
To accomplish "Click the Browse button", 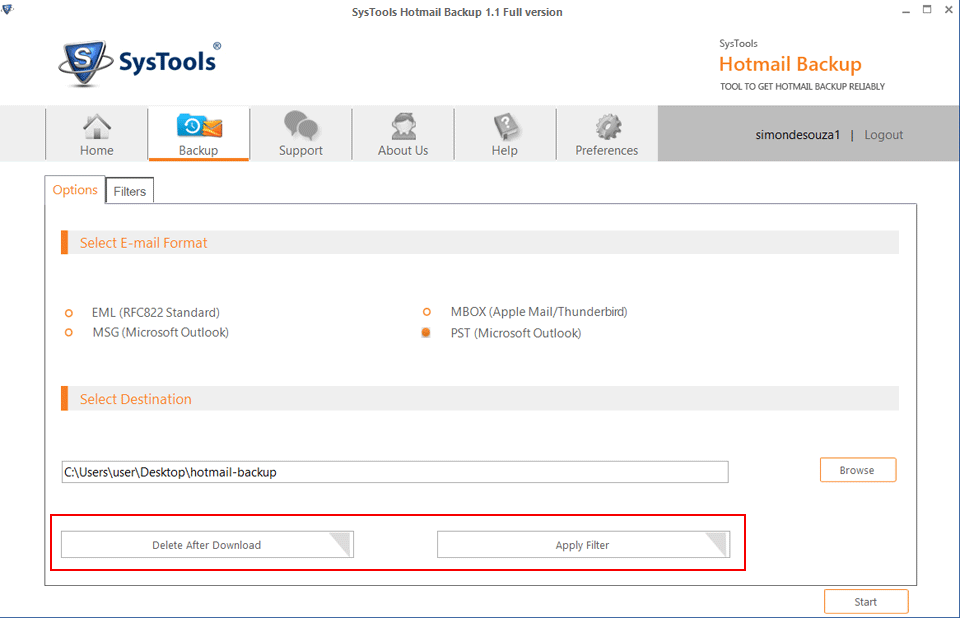I will click(858, 470).
